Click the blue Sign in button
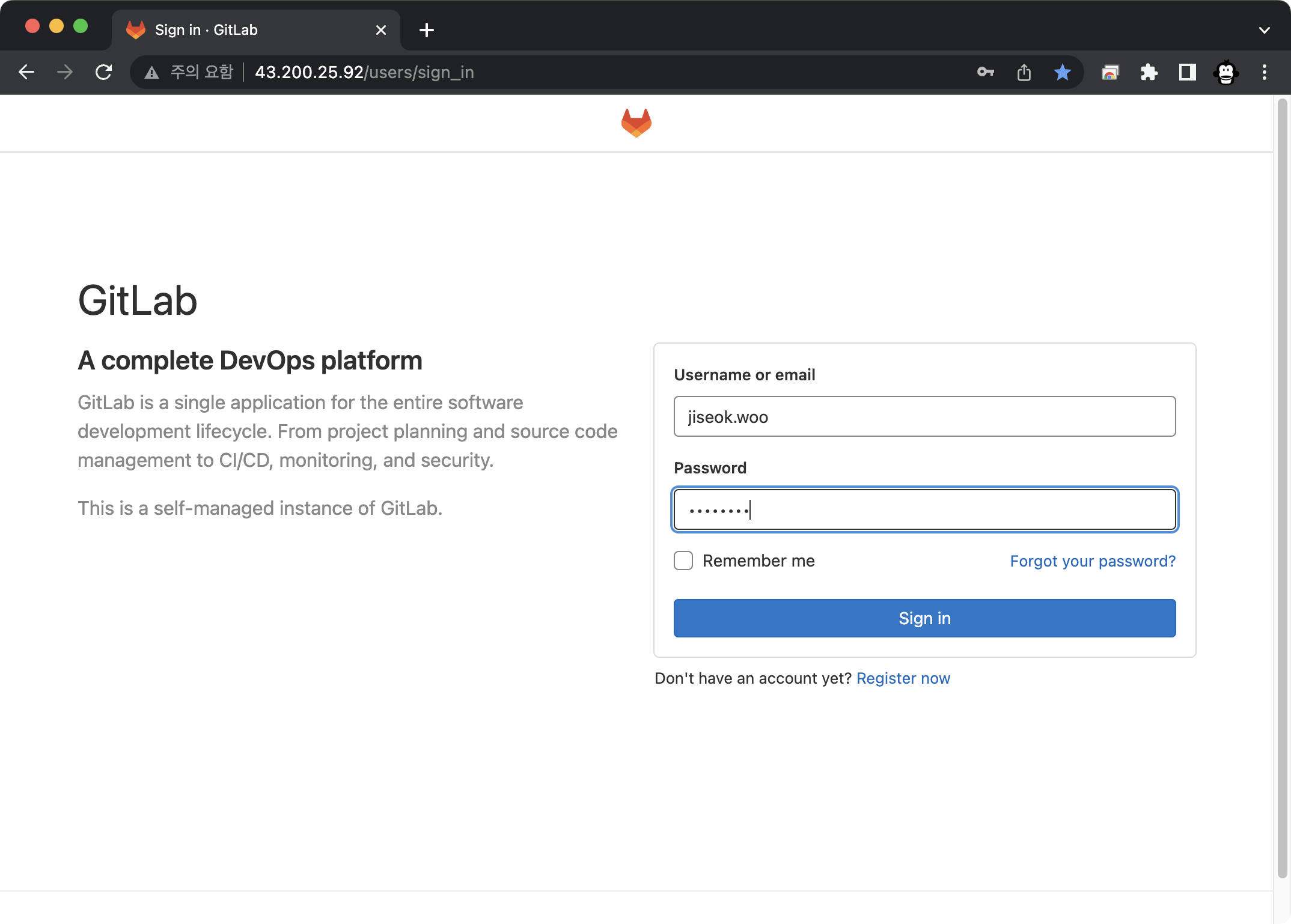 924,618
